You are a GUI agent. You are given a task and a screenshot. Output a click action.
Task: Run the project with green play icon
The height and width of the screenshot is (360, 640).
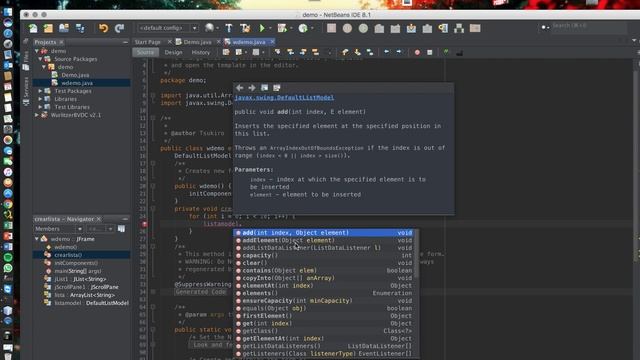(x=262, y=28)
